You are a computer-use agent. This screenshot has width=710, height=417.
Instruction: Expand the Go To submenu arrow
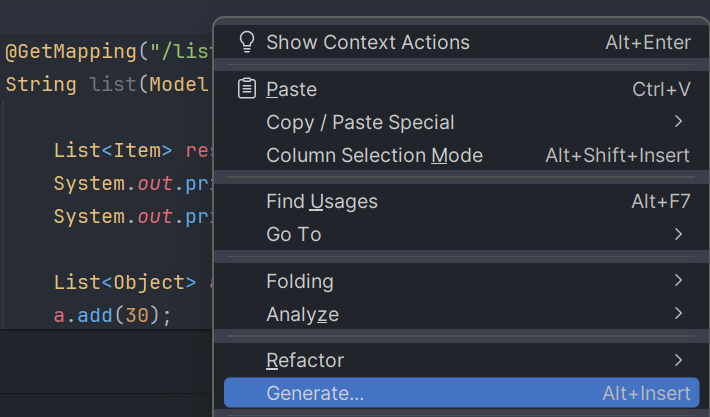click(x=679, y=234)
